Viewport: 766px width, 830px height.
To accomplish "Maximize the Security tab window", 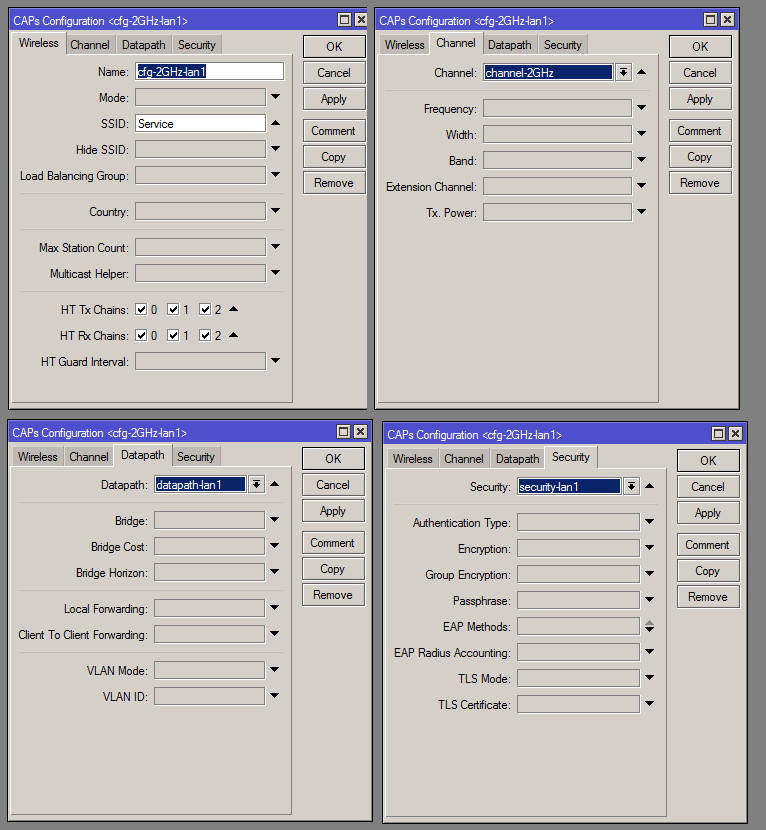I will click(x=718, y=434).
